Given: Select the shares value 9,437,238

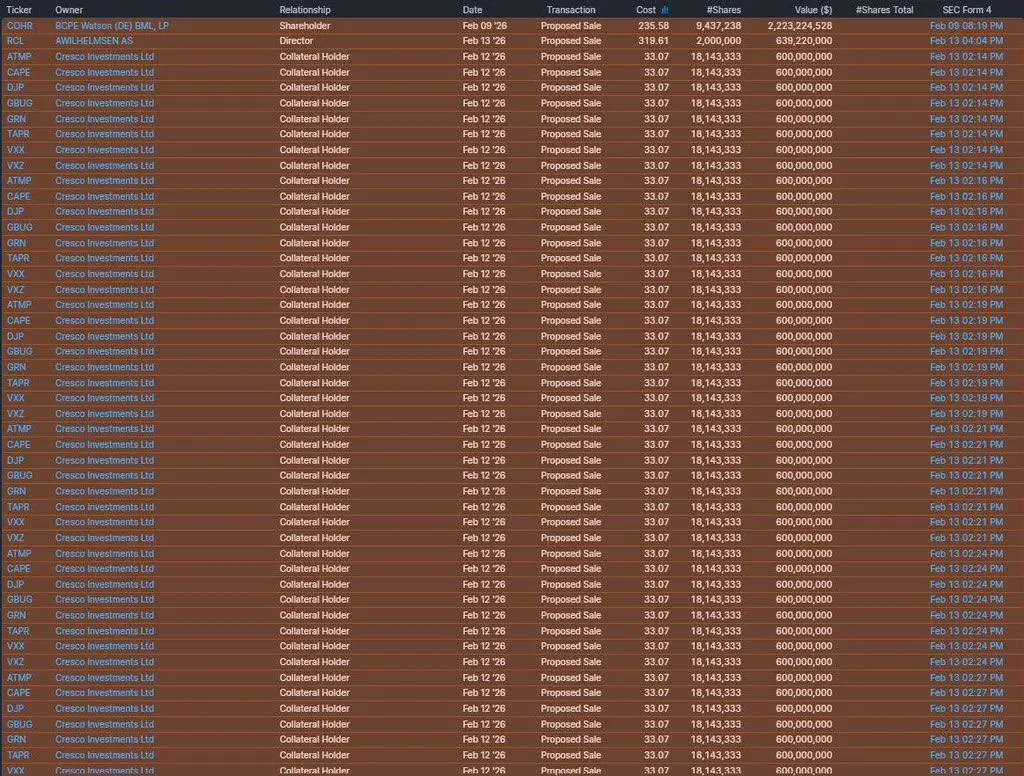Looking at the screenshot, I should click(x=718, y=25).
